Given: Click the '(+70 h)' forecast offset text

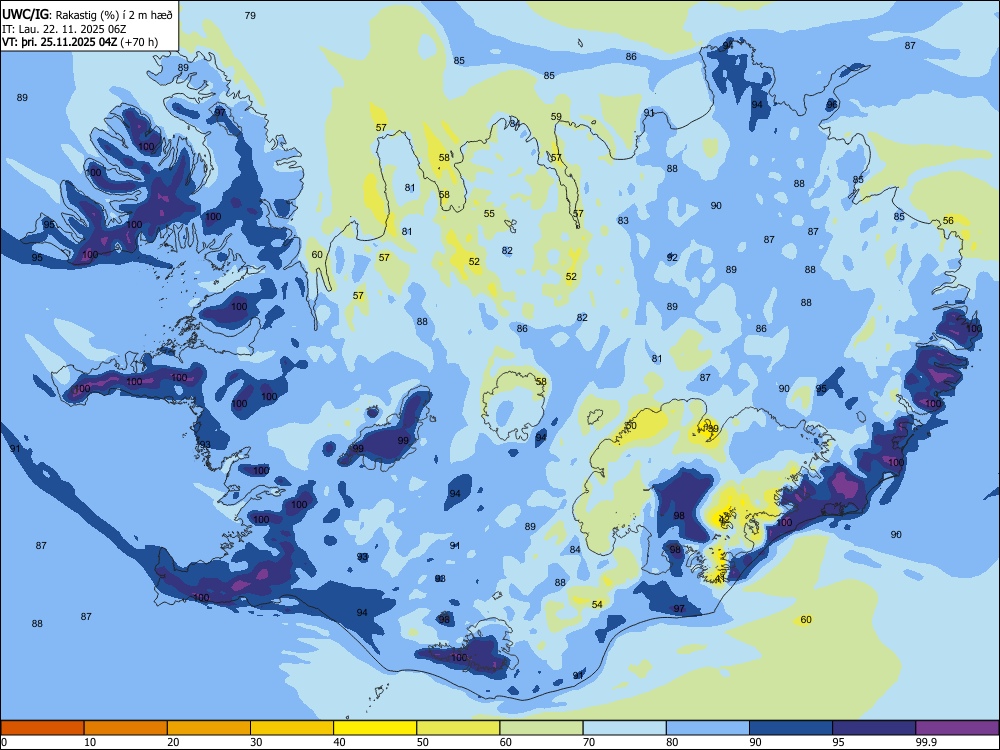Looking at the screenshot, I should click(139, 42).
